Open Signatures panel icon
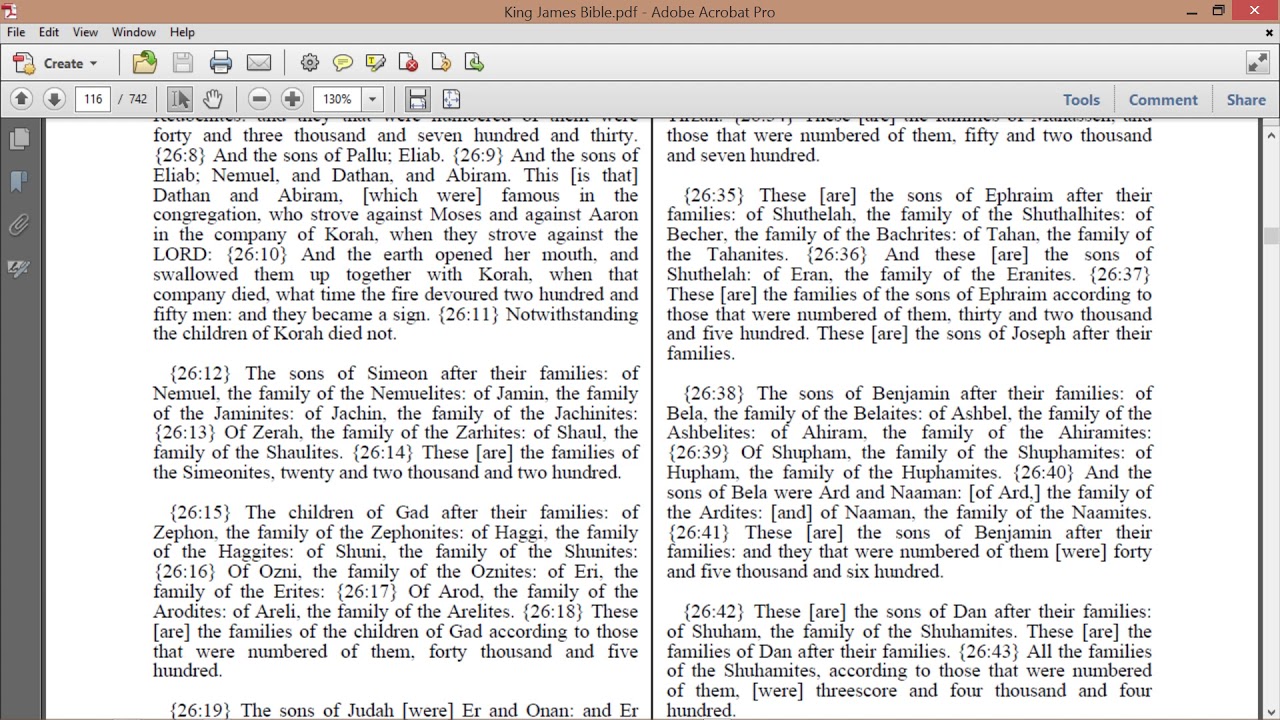Screen dimensions: 1280x720 (19, 268)
